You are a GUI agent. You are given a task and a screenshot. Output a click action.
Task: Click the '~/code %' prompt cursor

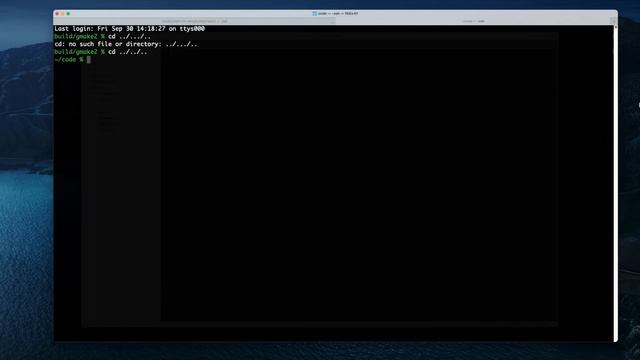[89, 60]
